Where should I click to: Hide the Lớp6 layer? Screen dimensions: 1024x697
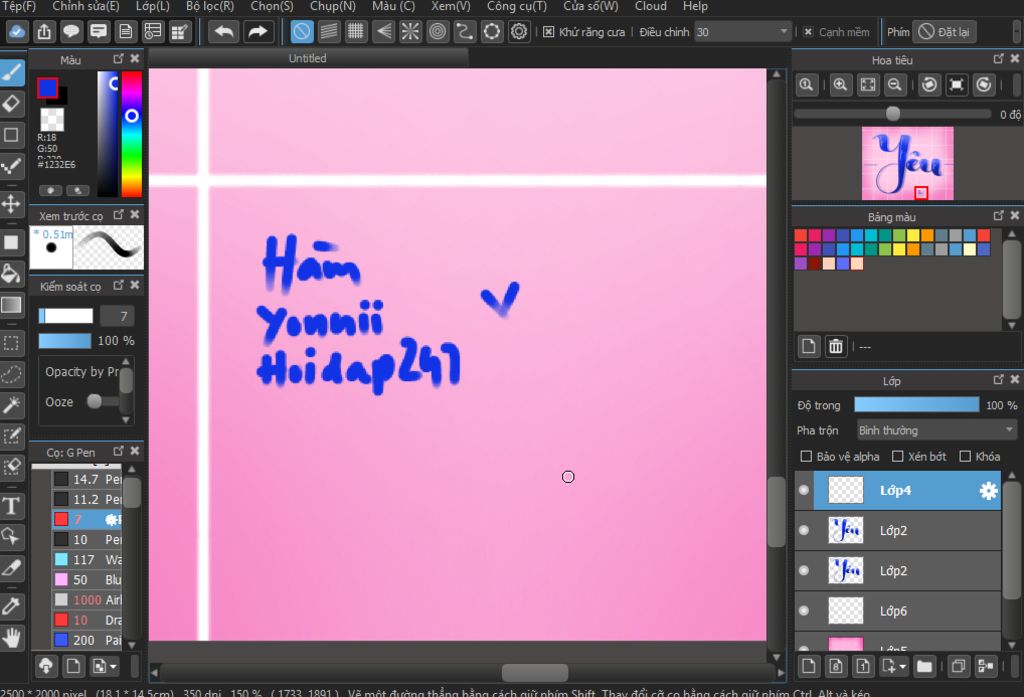point(804,611)
